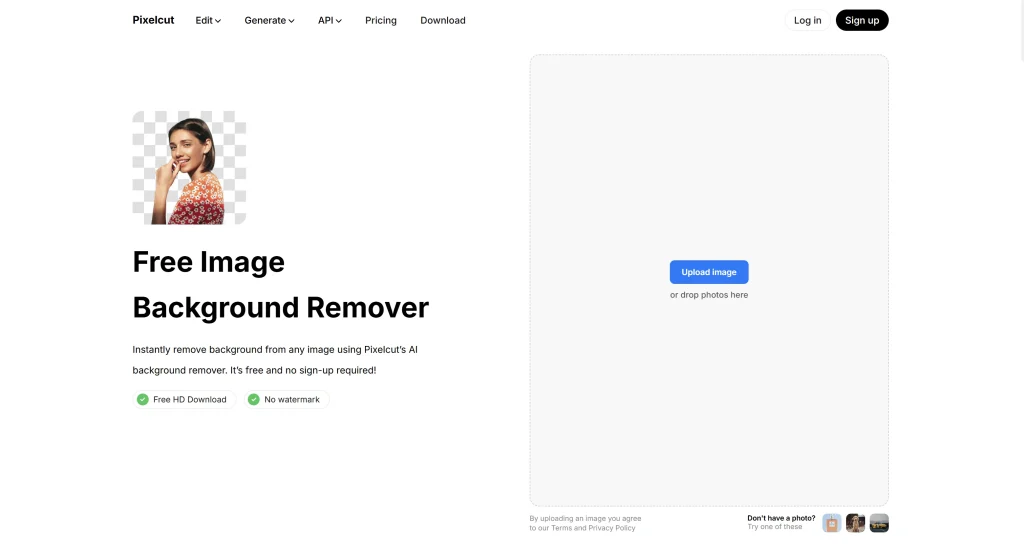This screenshot has height=556, width=1024.
Task: Click the blue Upload image button
Action: click(709, 272)
